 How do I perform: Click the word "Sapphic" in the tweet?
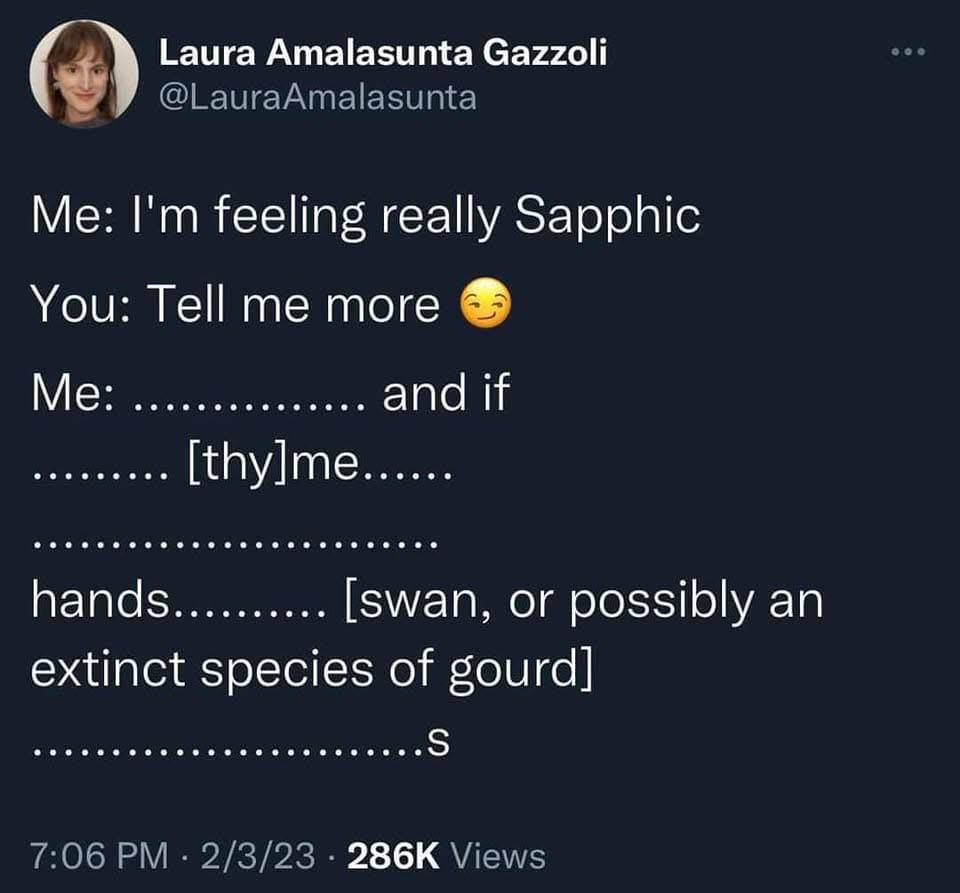[x=606, y=218]
